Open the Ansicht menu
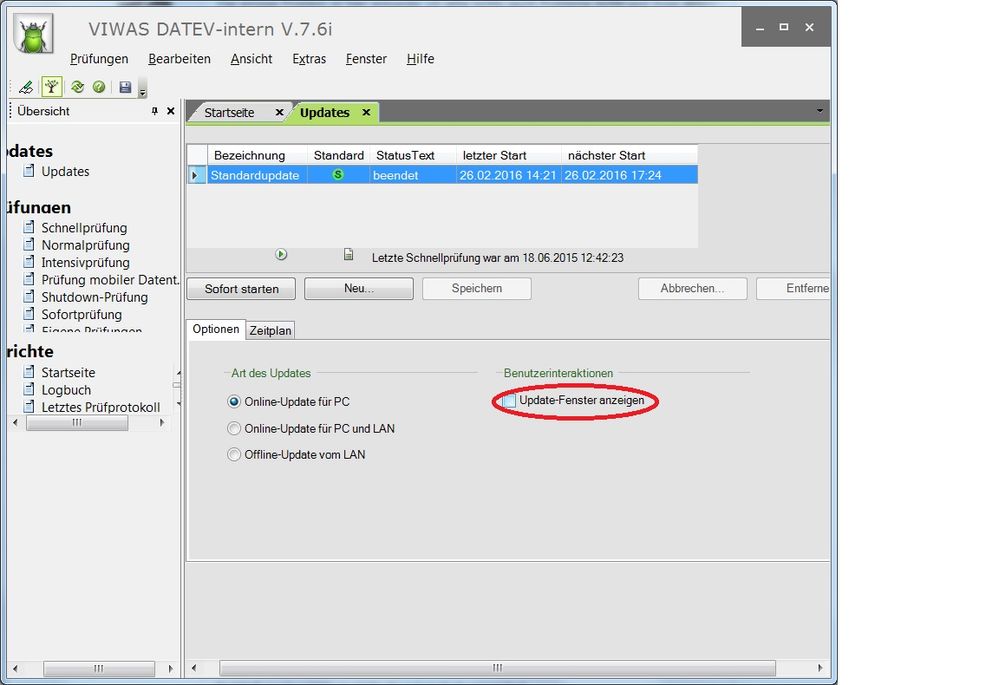The image size is (999, 685). click(x=251, y=59)
